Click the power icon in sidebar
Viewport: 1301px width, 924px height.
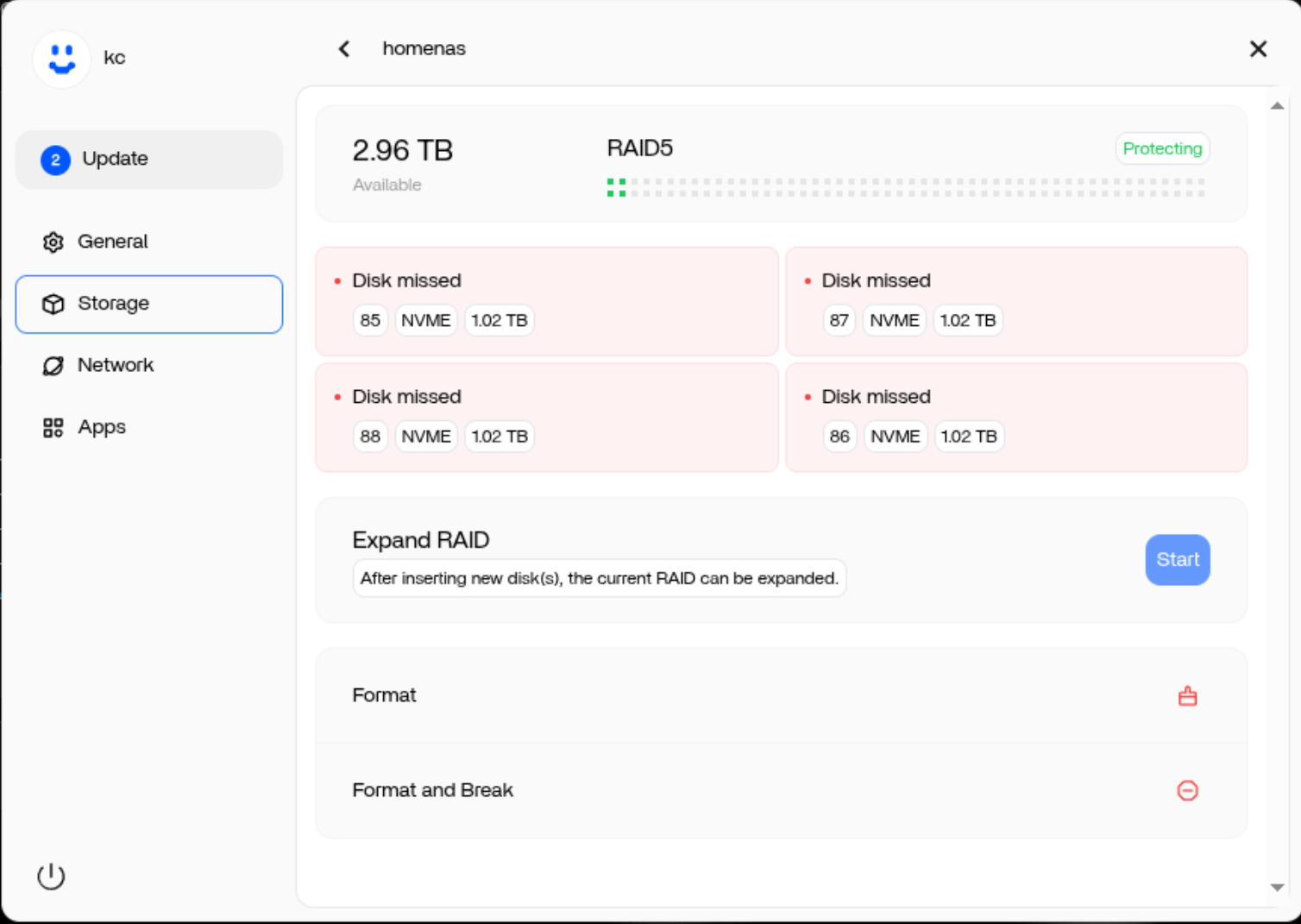(51, 876)
